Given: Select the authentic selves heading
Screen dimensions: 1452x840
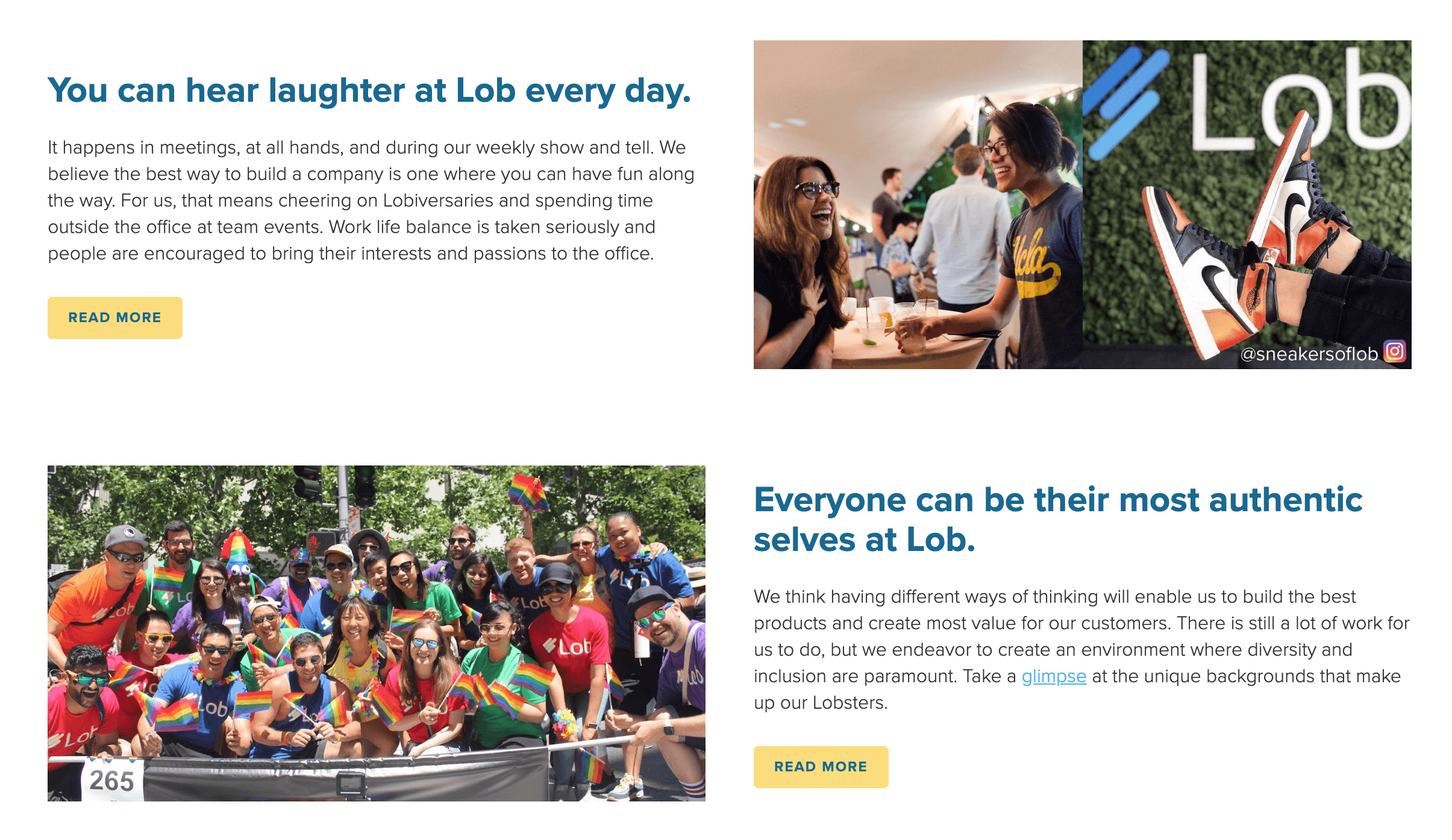Looking at the screenshot, I should pos(1057,519).
